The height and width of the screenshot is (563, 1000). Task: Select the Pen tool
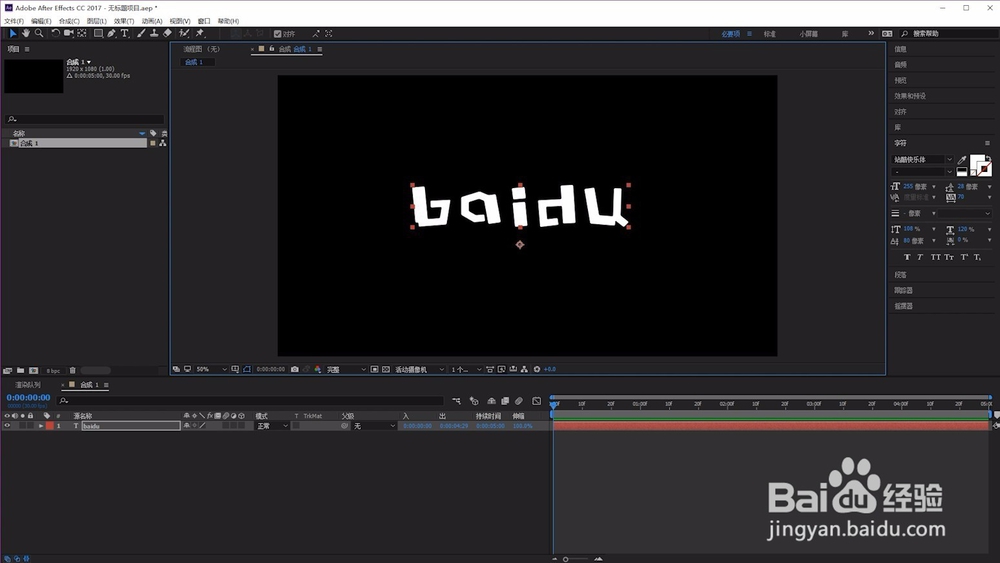point(112,33)
